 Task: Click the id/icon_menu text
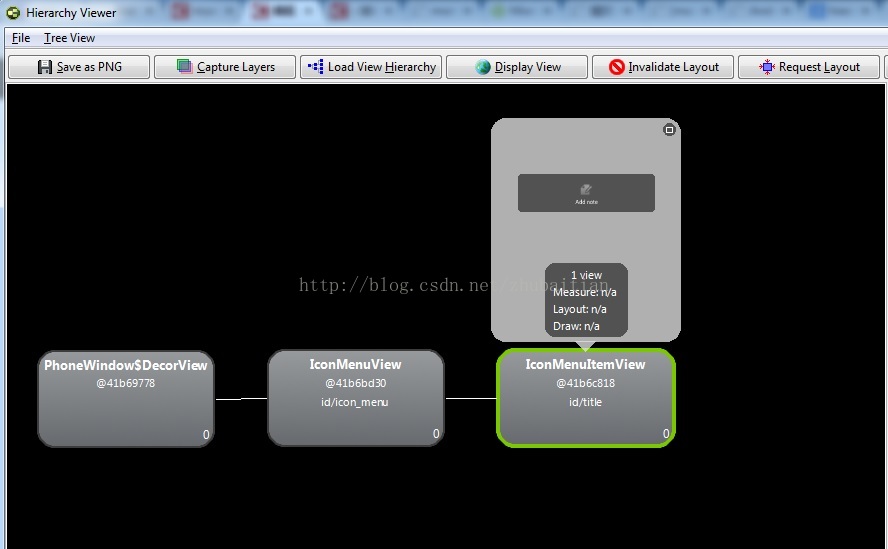[x=355, y=402]
